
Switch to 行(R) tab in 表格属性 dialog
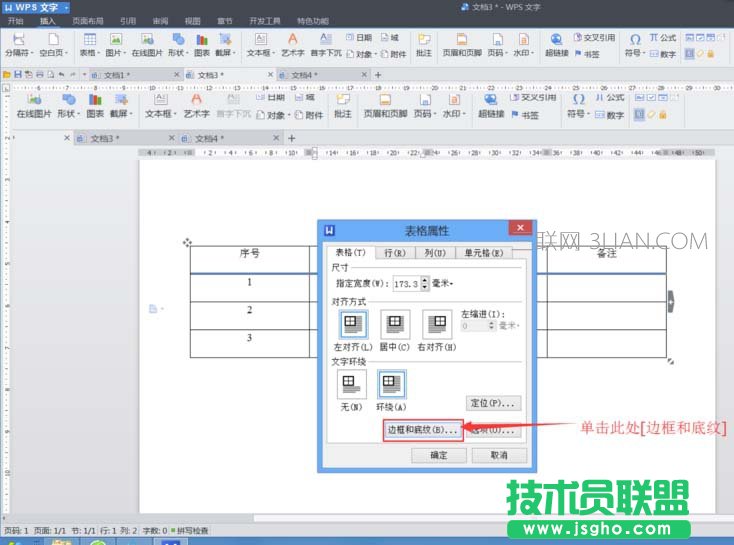(395, 253)
